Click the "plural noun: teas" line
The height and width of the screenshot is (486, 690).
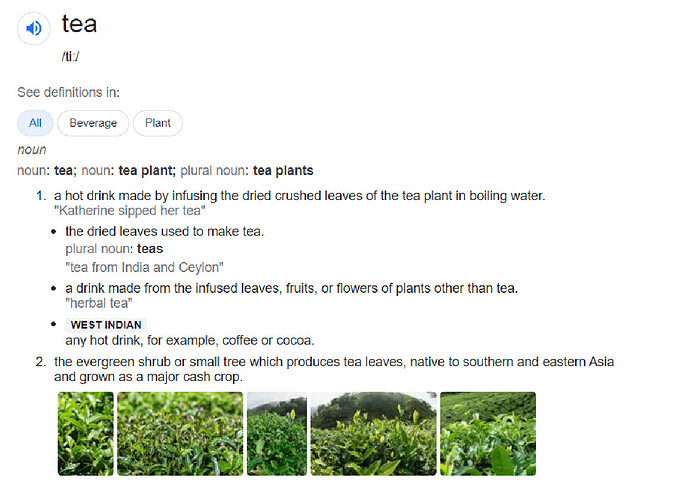coord(114,249)
